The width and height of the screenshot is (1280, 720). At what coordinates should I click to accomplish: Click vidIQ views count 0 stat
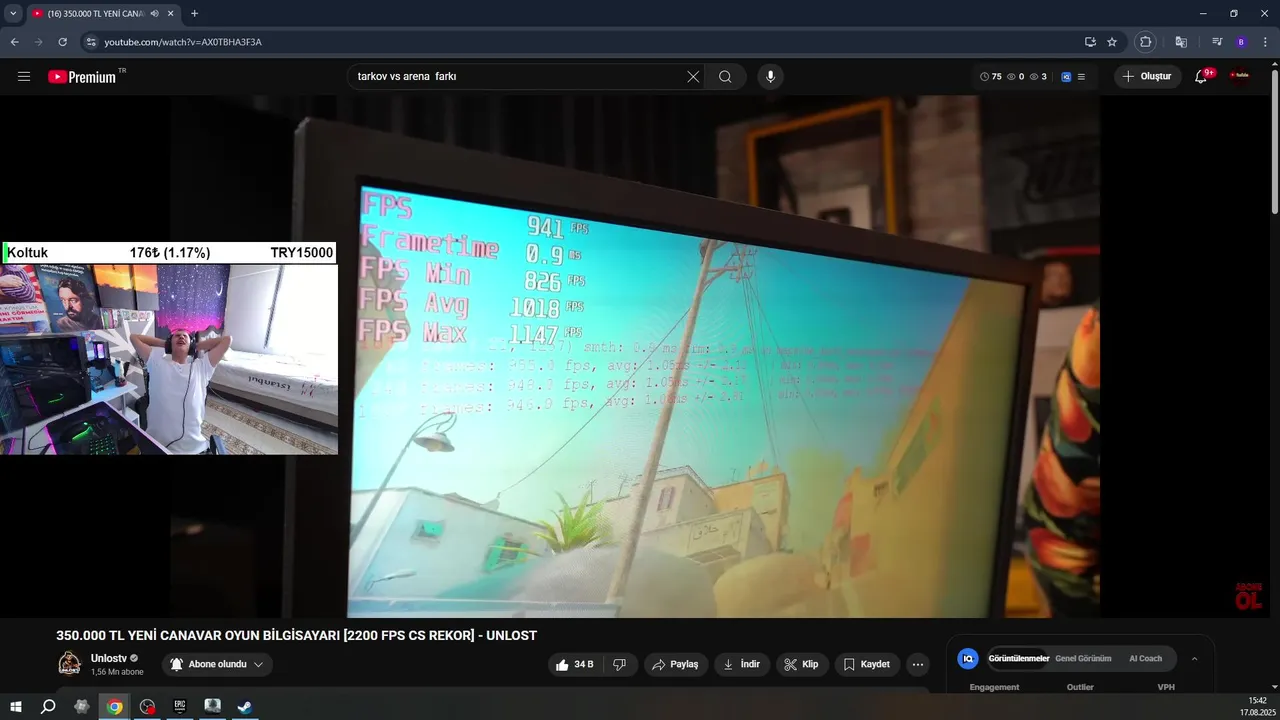[1016, 77]
